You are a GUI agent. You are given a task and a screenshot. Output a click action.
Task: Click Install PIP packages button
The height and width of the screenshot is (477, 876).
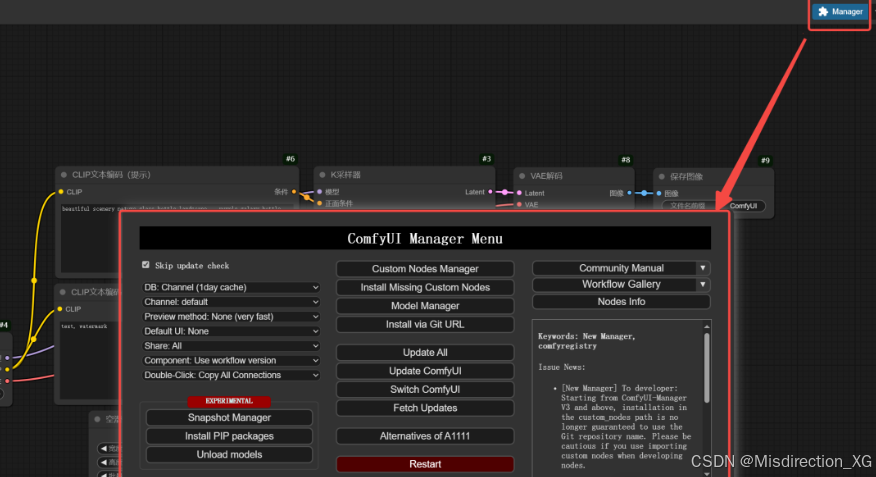(x=229, y=436)
